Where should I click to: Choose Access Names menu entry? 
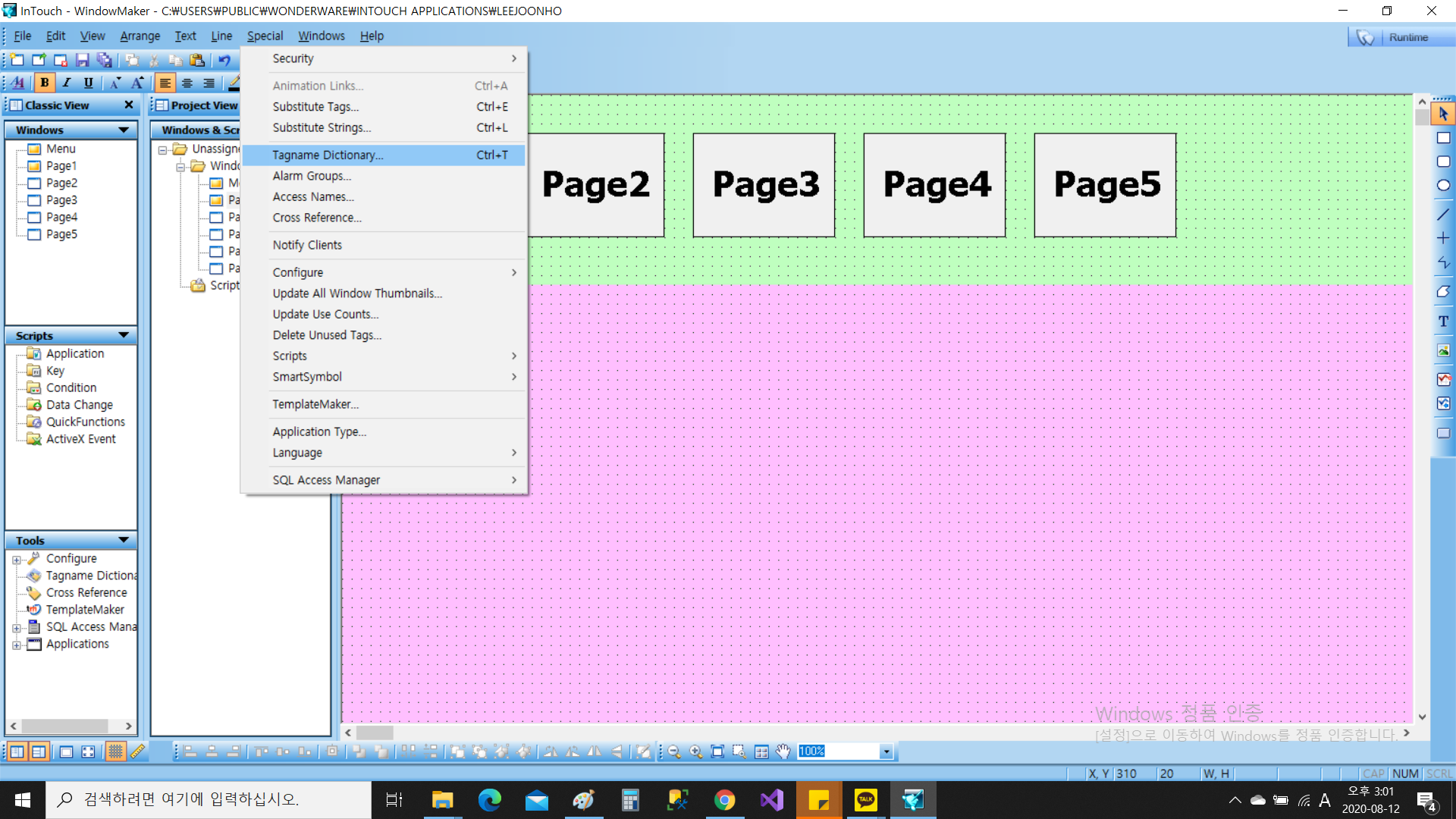384,196
